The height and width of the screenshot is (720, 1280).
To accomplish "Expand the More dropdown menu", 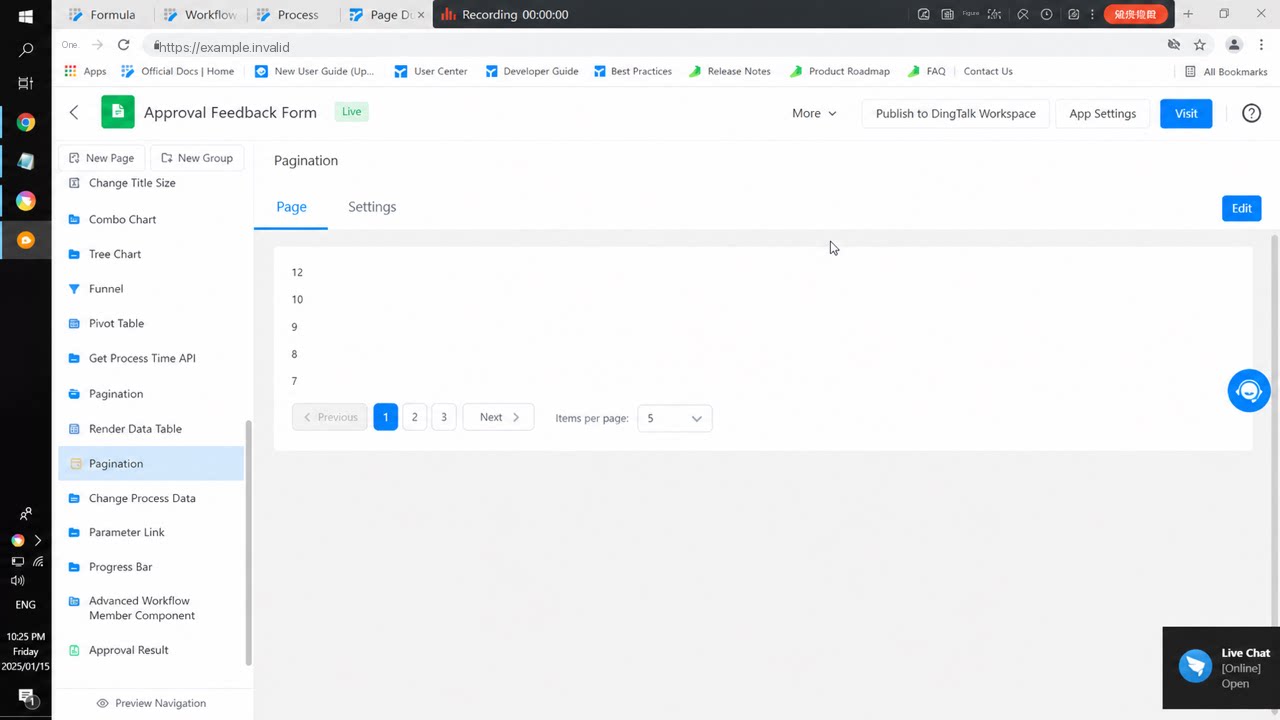I will (x=814, y=113).
